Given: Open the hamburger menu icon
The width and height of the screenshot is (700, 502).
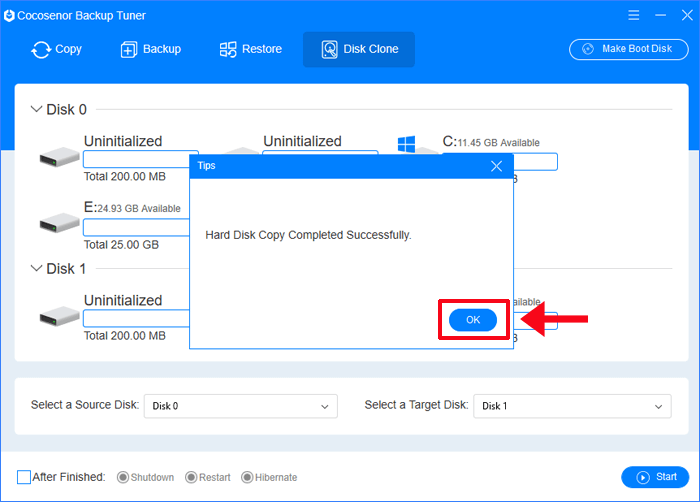Looking at the screenshot, I should coord(633,16).
